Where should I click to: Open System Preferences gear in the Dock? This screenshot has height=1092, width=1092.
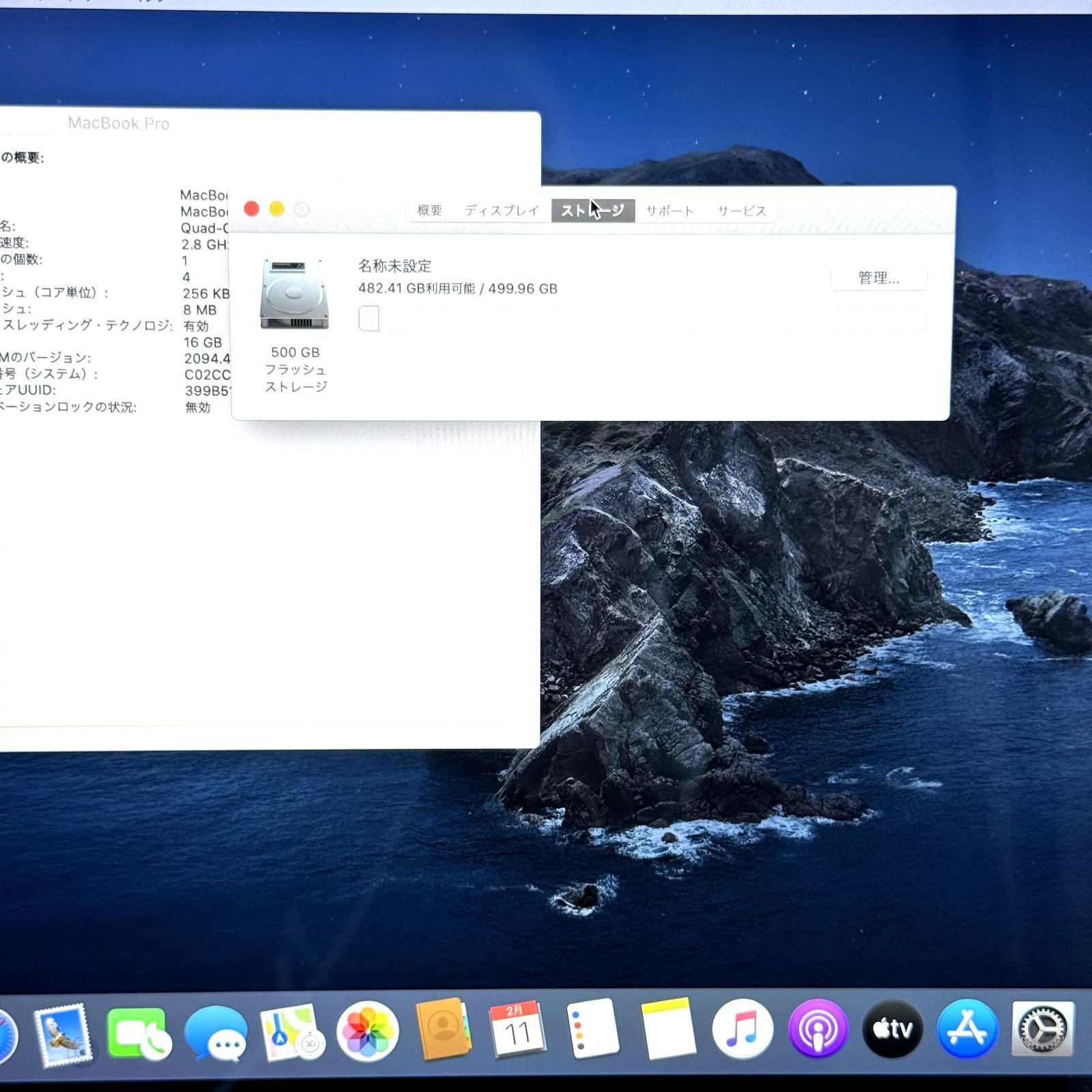(1042, 1029)
